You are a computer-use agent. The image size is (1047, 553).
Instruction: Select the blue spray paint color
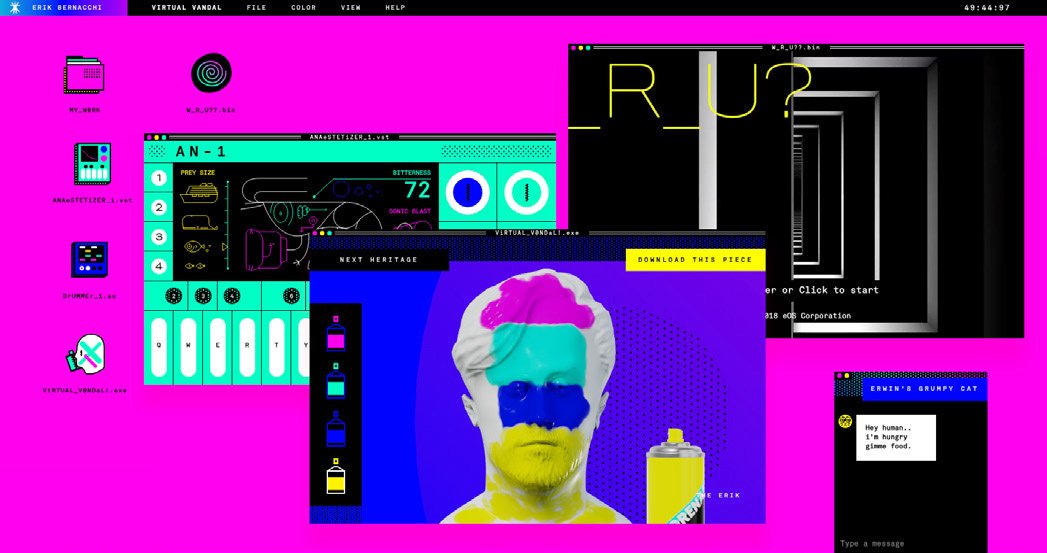336,430
